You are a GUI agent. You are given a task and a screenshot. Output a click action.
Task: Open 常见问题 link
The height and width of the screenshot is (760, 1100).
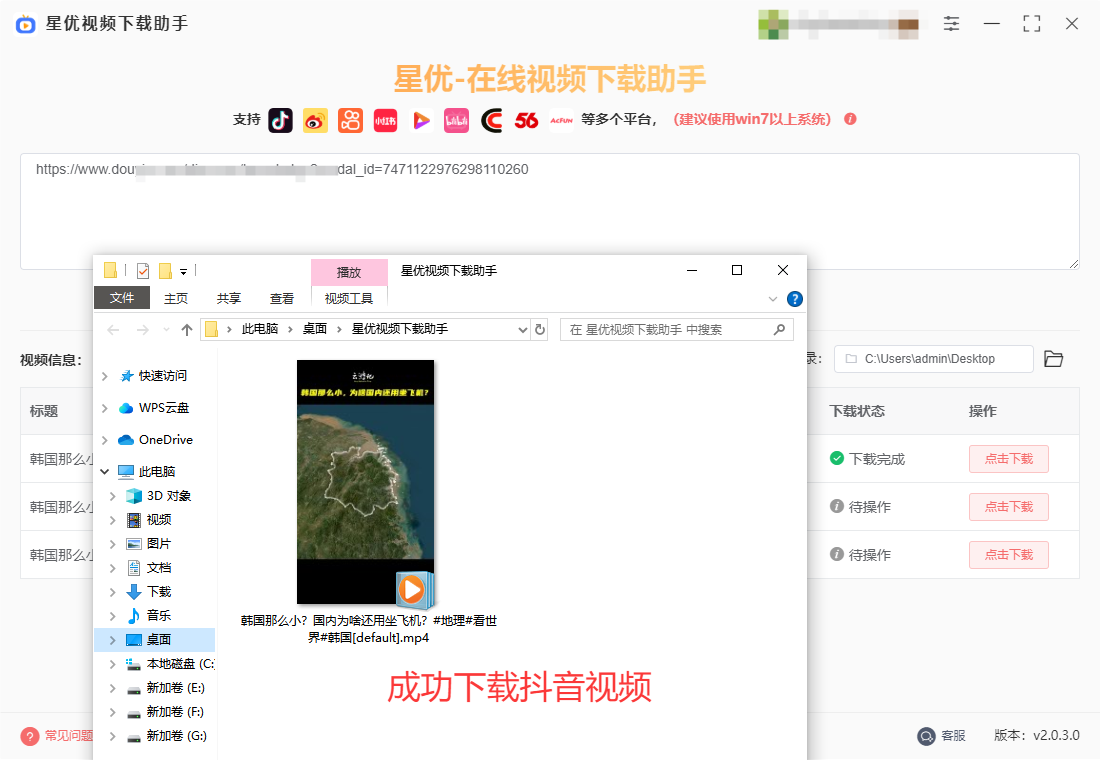click(x=69, y=735)
